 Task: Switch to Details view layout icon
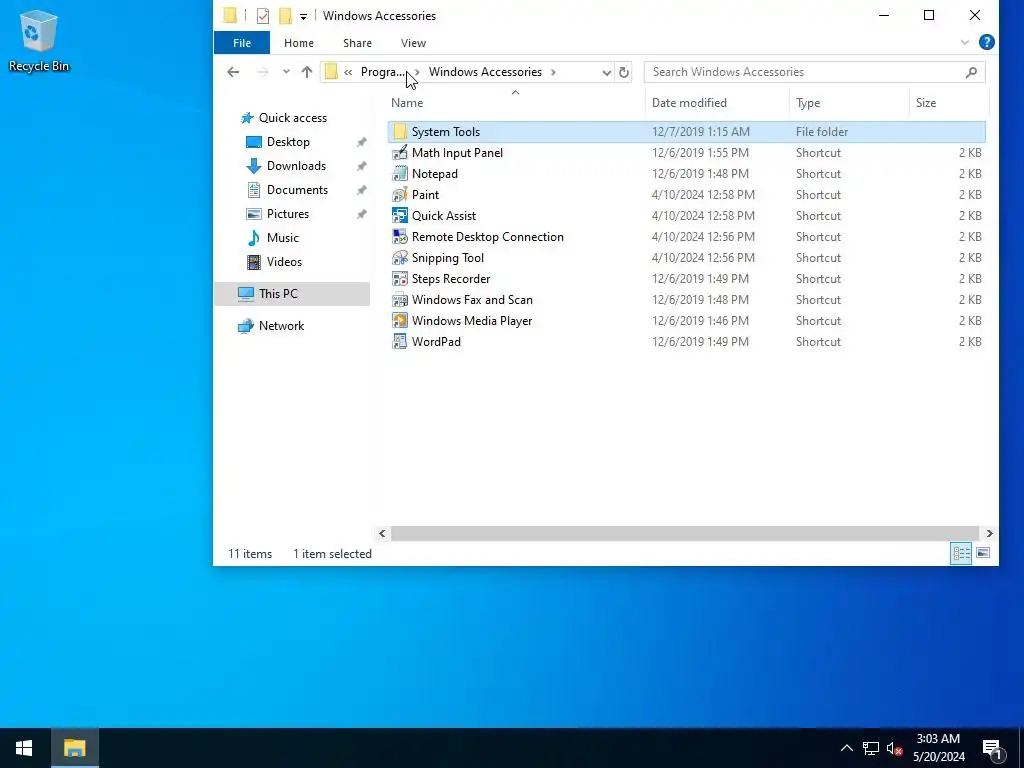pyautogui.click(x=961, y=554)
